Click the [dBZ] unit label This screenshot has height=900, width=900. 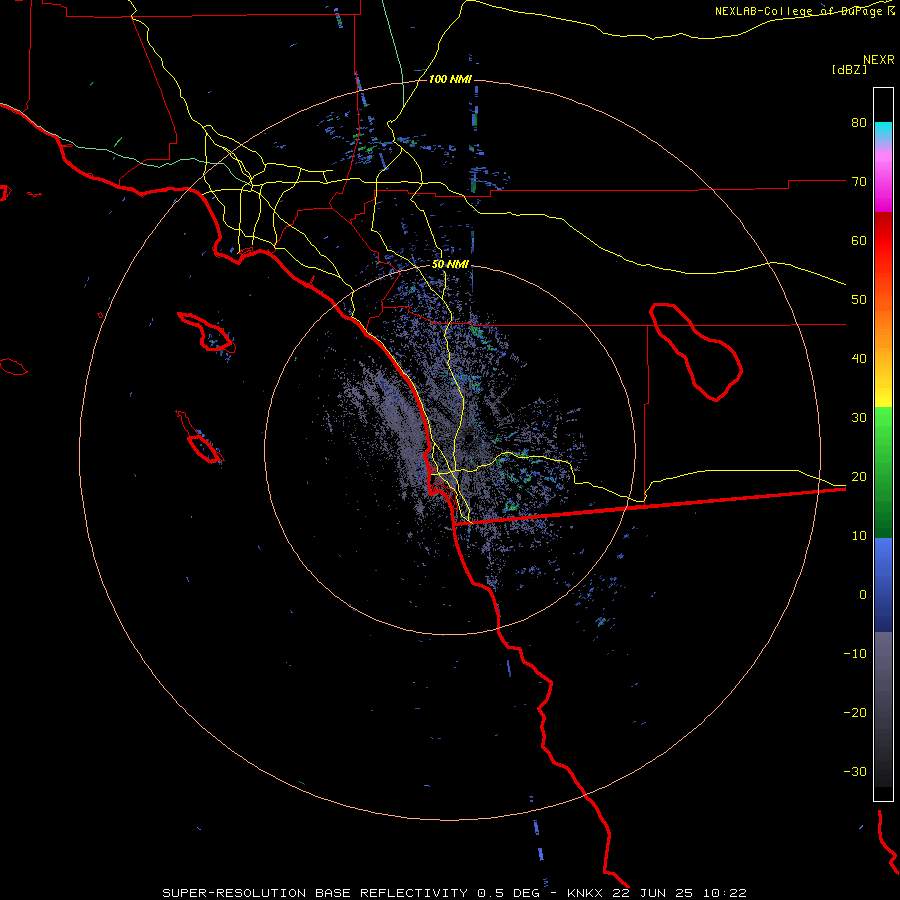point(849,69)
